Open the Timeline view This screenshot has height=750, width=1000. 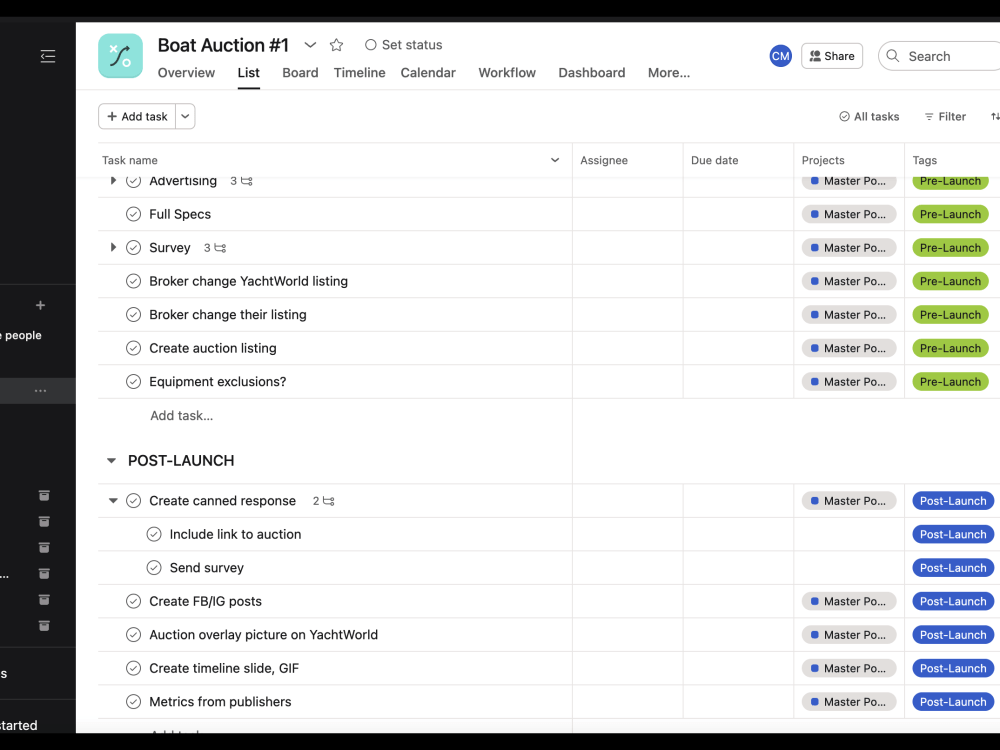359,72
